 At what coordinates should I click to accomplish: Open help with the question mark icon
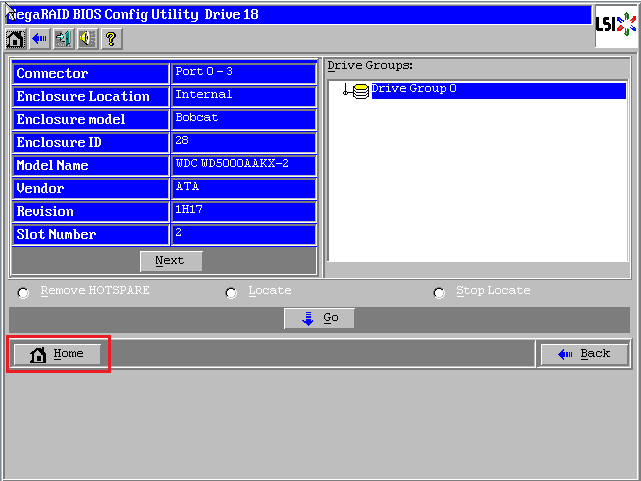click(x=111, y=39)
